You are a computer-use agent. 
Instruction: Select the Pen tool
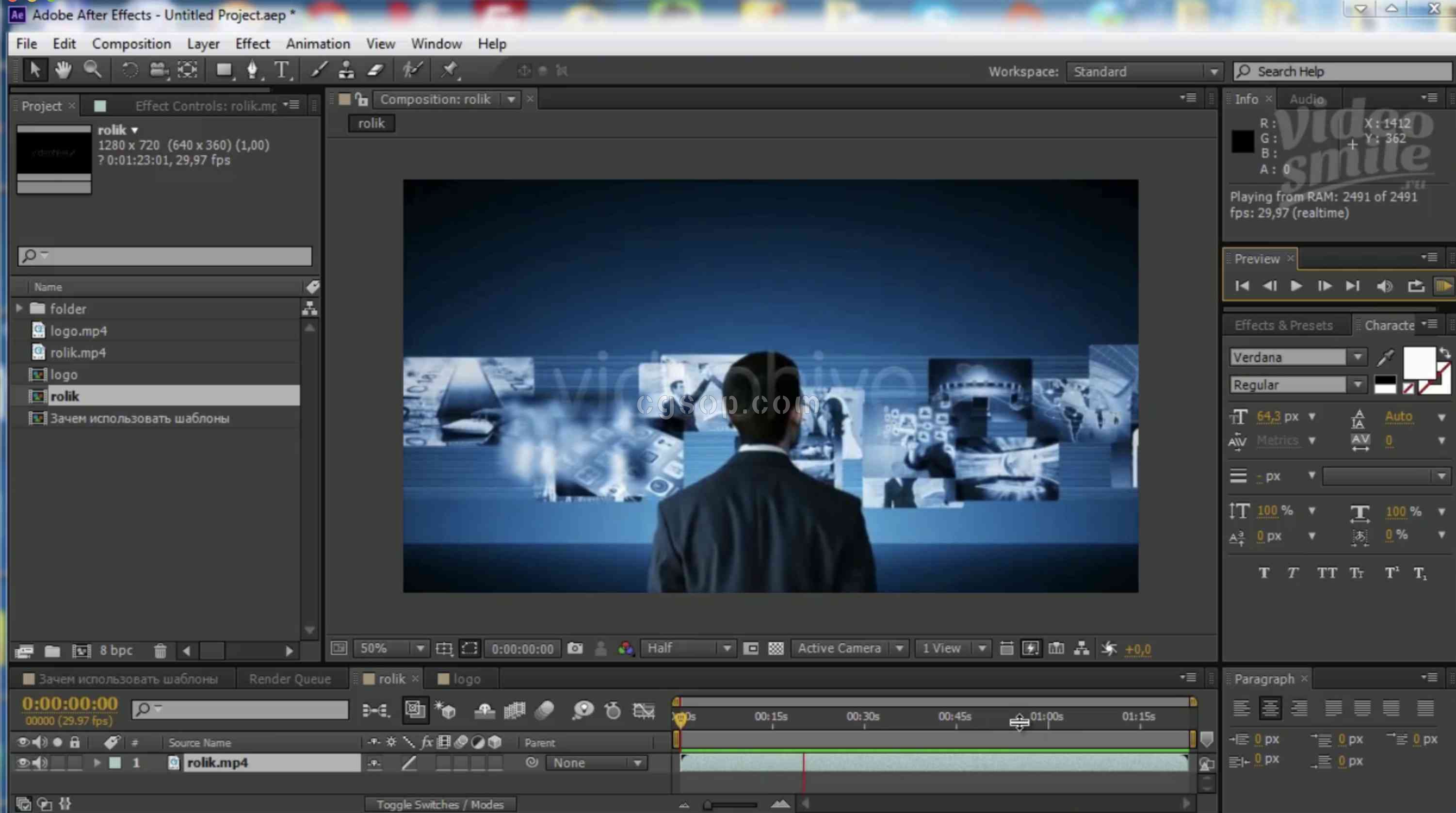[252, 70]
